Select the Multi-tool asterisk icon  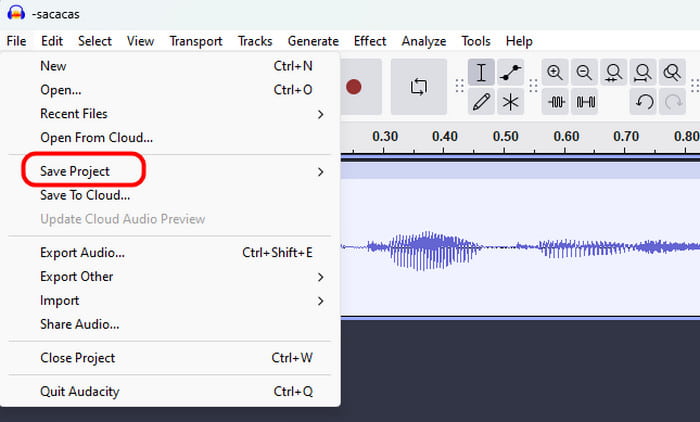point(510,102)
